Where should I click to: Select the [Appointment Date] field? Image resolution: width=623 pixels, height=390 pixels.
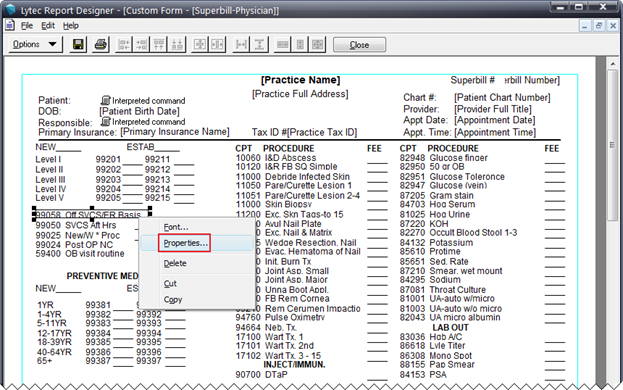pyautogui.click(x=495, y=120)
